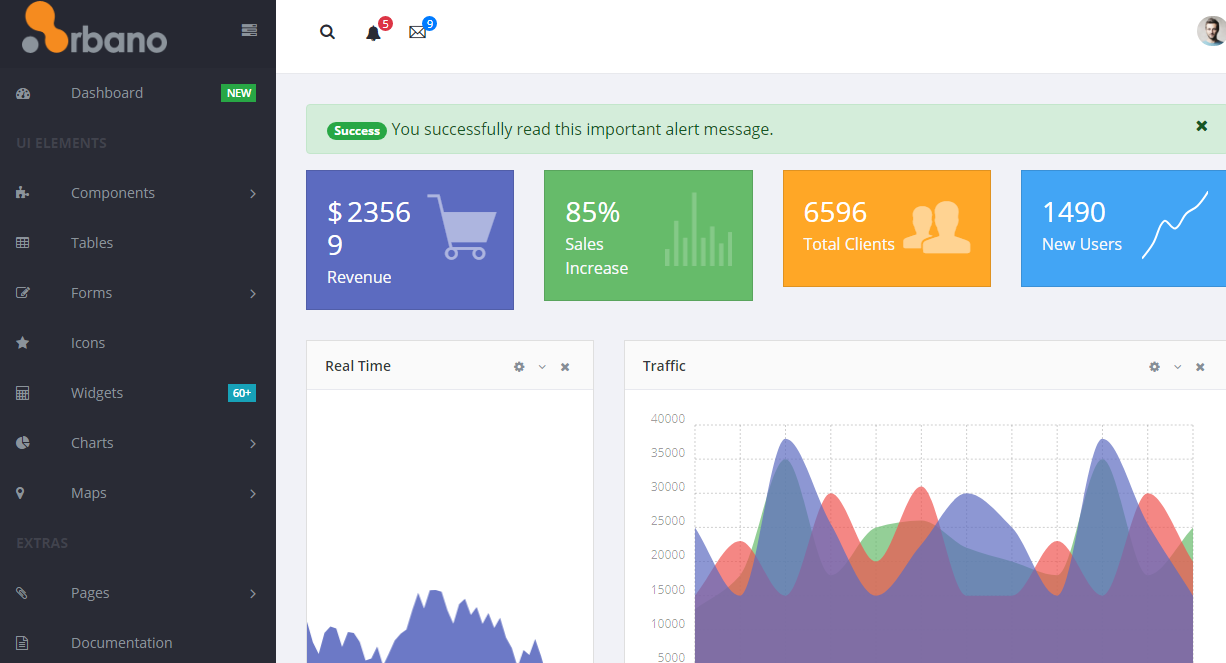Expand the Components submenu
Viewport: 1226px width, 663px height.
[x=113, y=192]
